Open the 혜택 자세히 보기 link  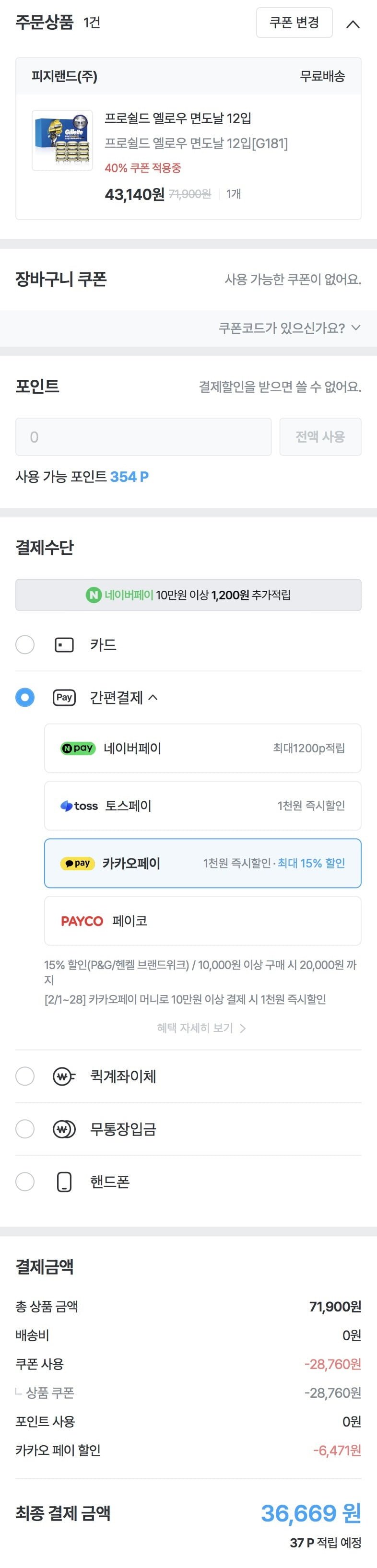pos(201,1028)
